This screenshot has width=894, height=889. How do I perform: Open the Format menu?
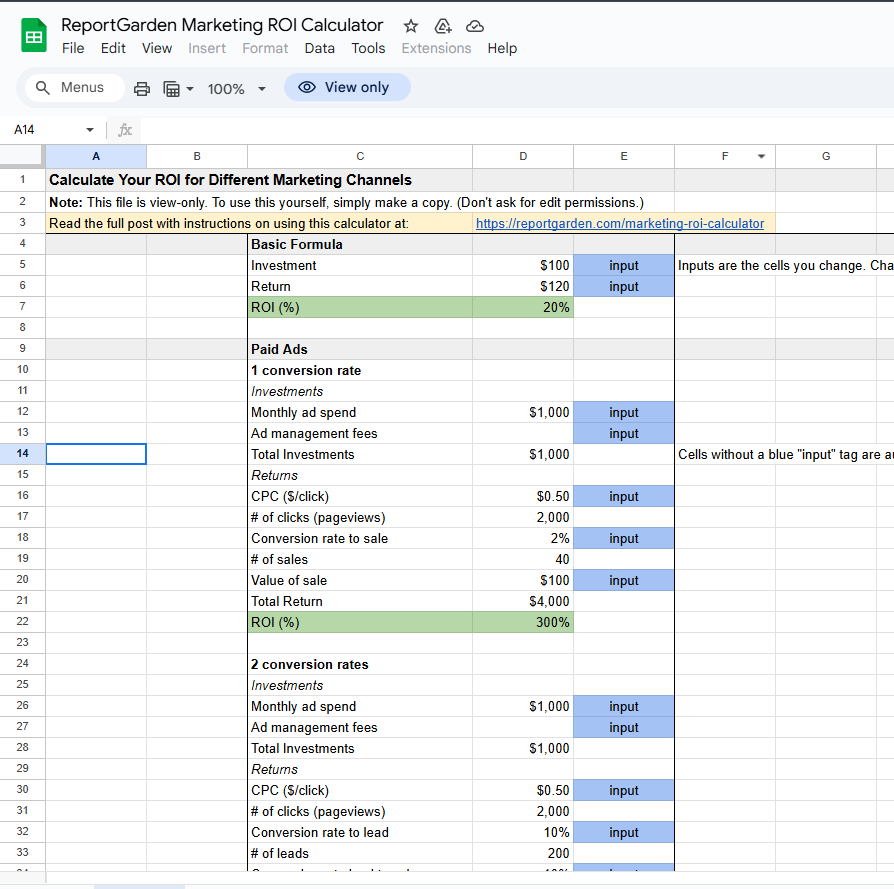[x=265, y=48]
